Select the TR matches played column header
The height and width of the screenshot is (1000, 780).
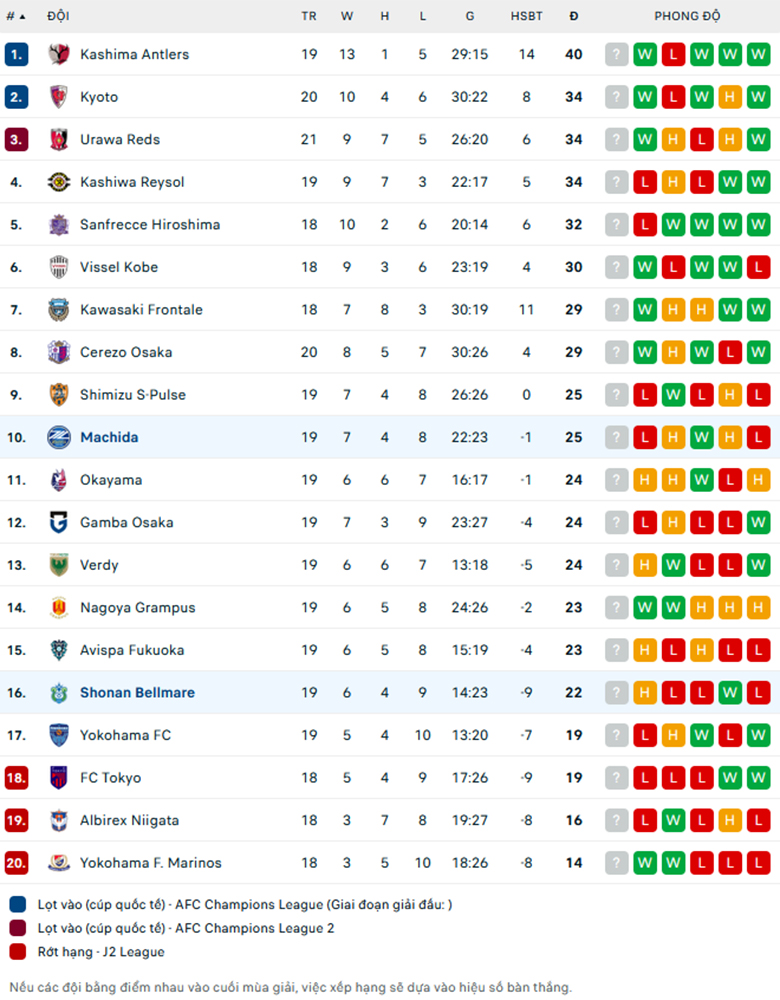[x=309, y=16]
